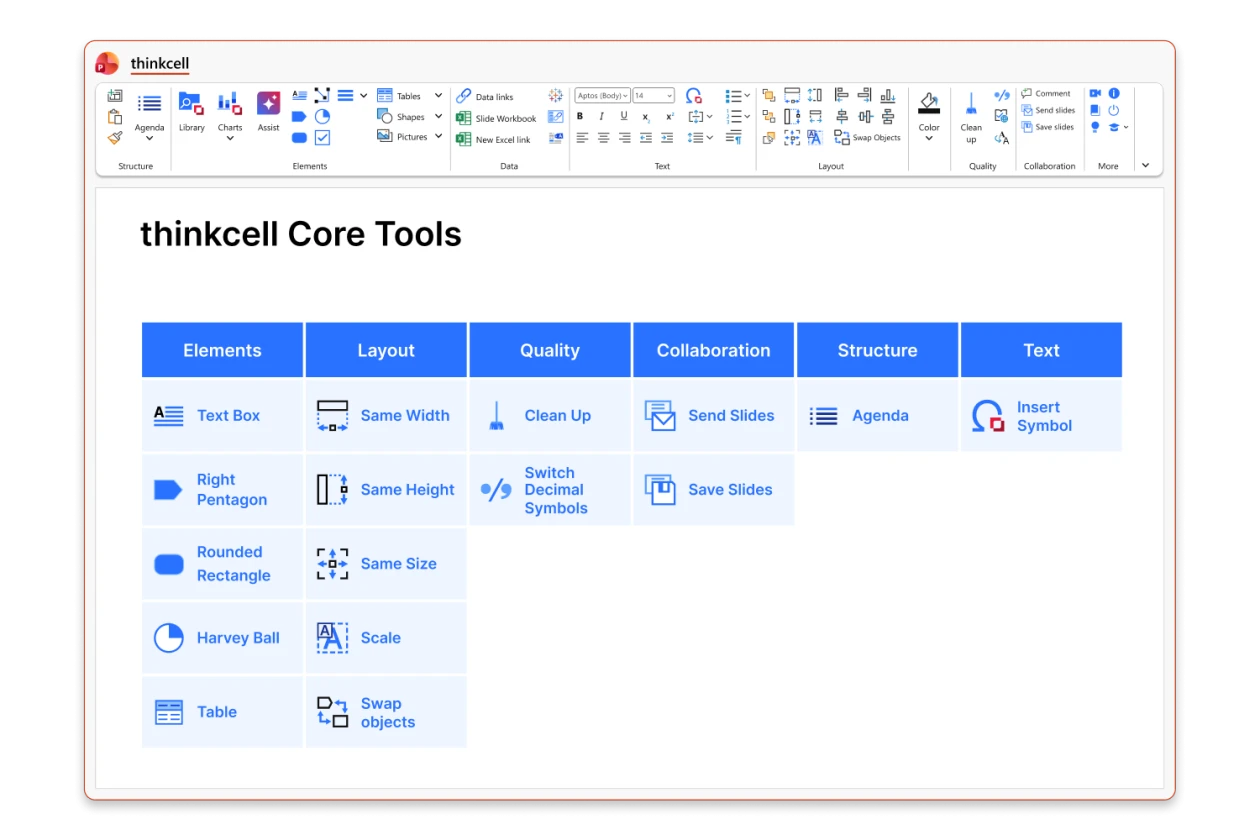Click Switch Decimal Symbols icon in Quality
This screenshot has height=840, width=1260.
coord(1001,95)
